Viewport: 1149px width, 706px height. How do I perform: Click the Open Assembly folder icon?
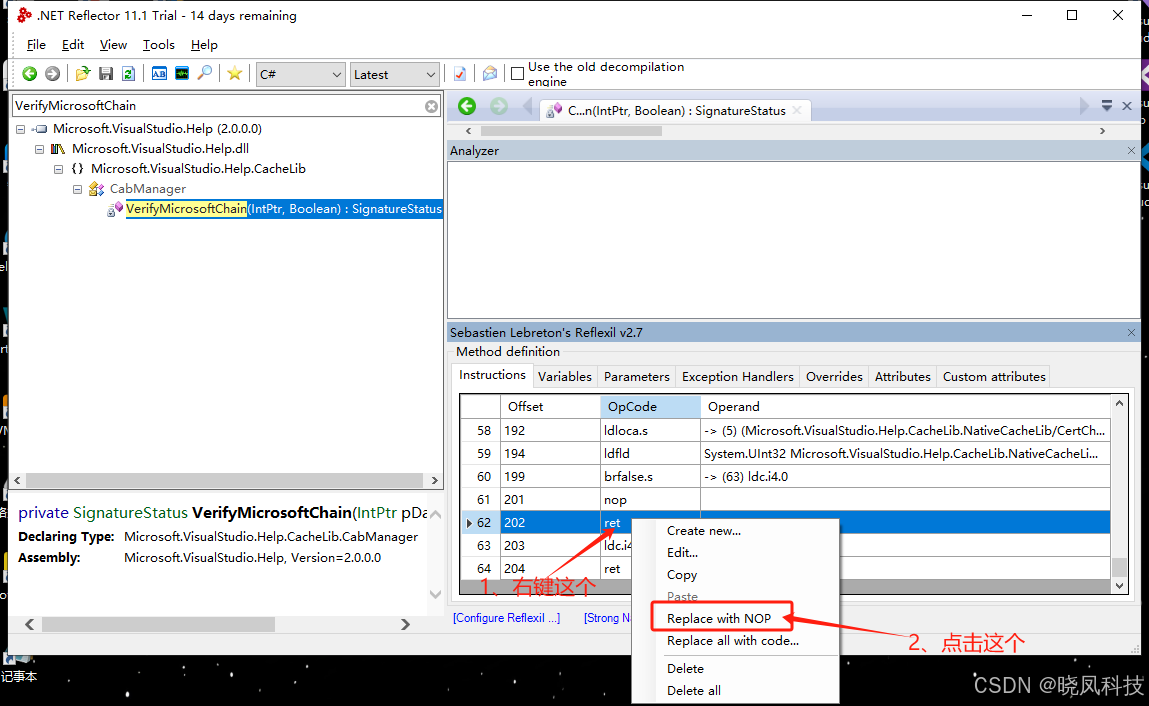[x=83, y=73]
